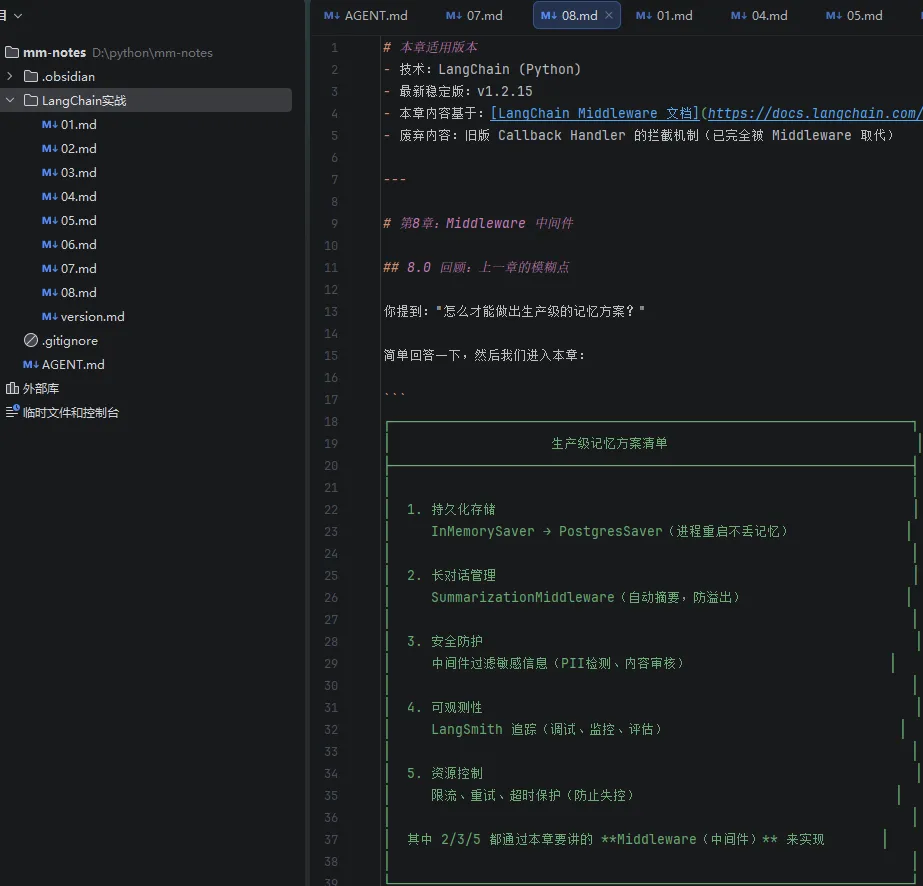Switch to the 04.md editor tab
The image size is (923, 886).
759,16
